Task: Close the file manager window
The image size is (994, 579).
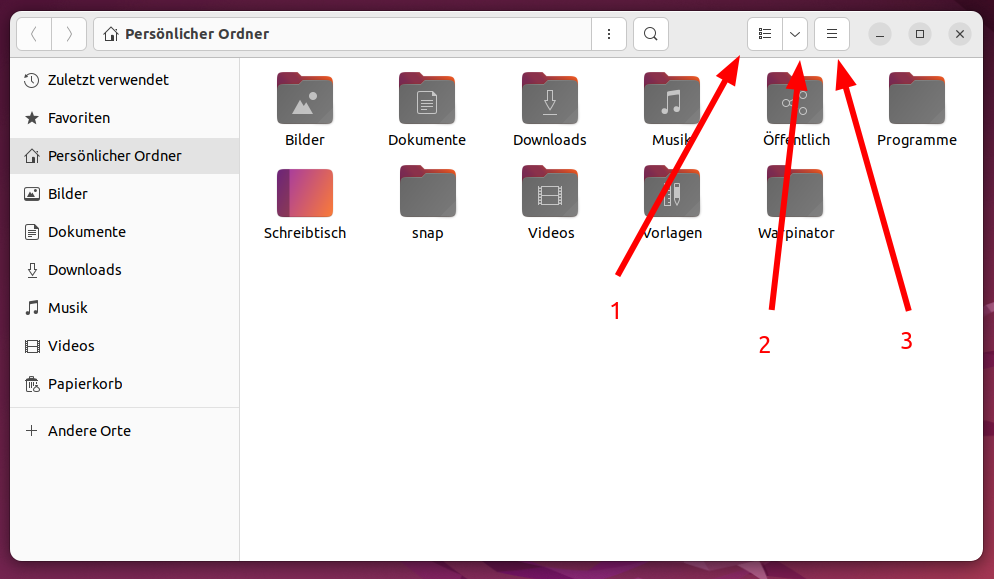Action: coord(960,34)
